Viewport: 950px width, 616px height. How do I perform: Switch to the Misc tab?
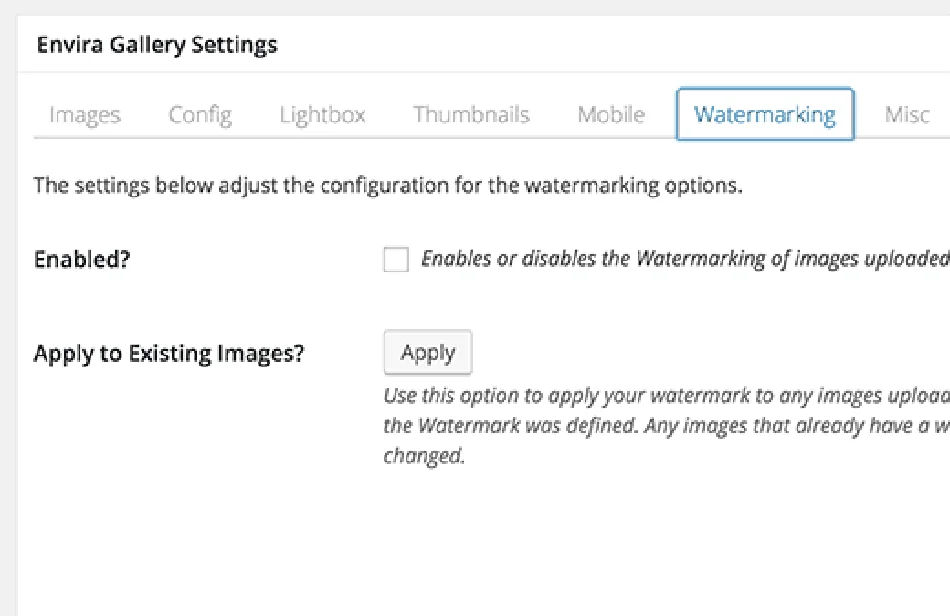coord(907,115)
